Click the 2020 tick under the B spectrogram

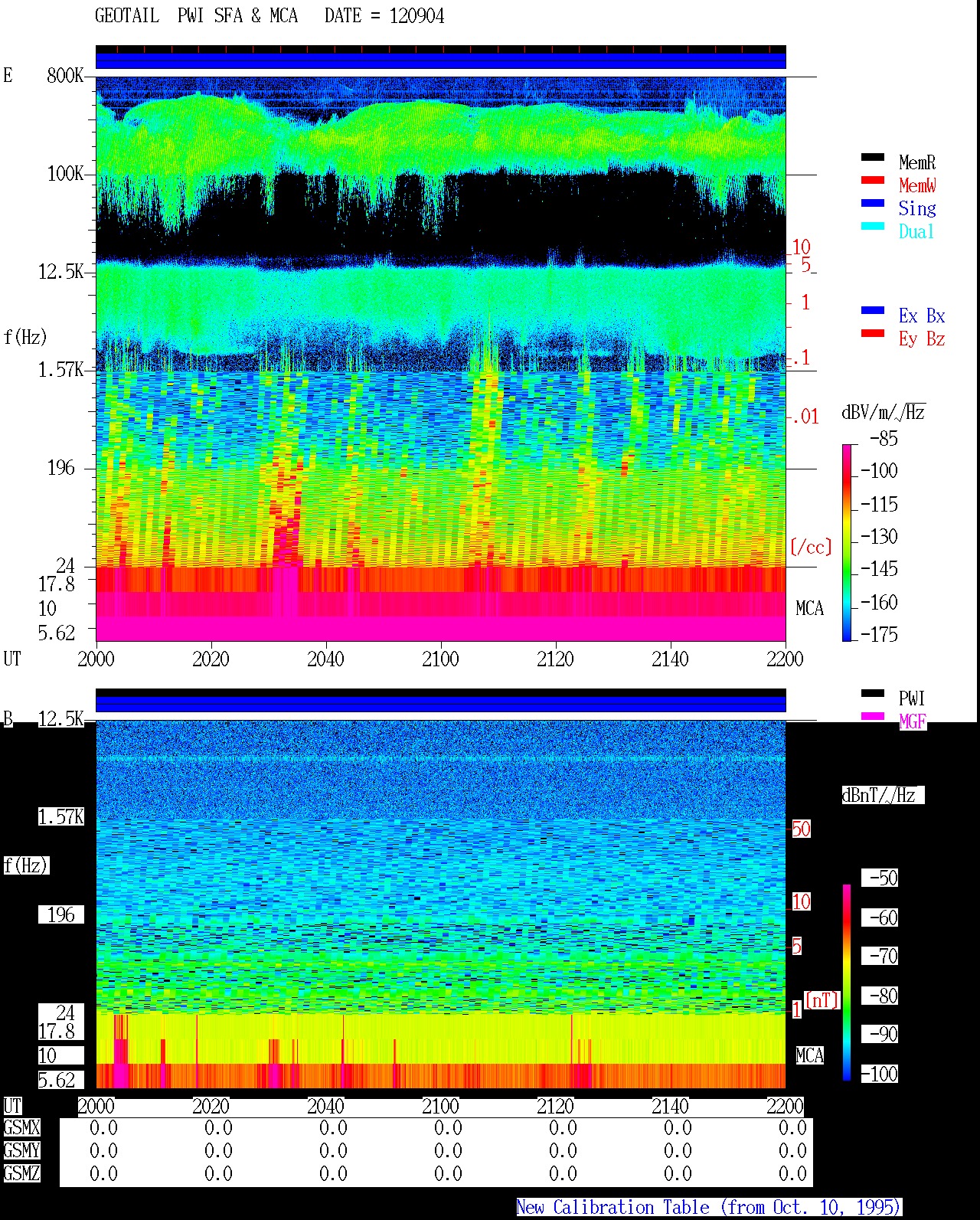tap(211, 1106)
